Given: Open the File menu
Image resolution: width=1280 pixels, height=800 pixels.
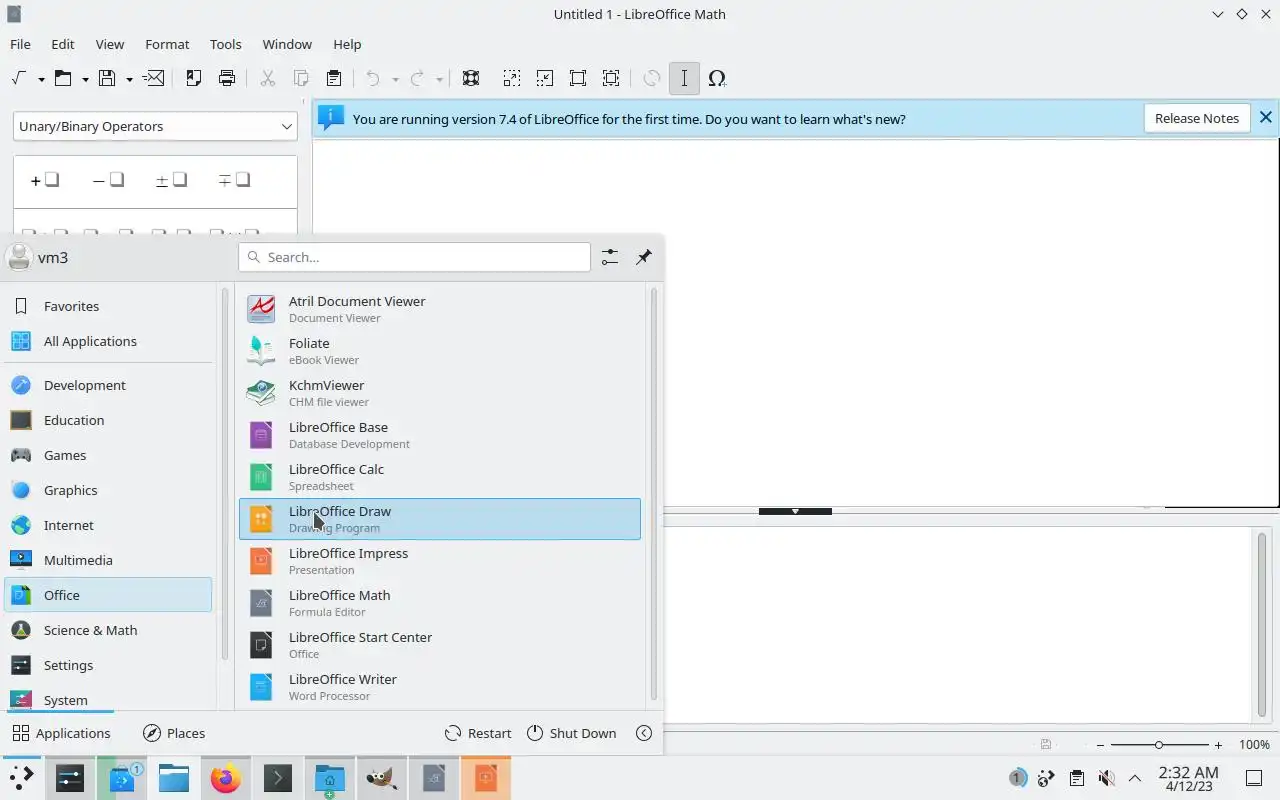Looking at the screenshot, I should coord(20,44).
